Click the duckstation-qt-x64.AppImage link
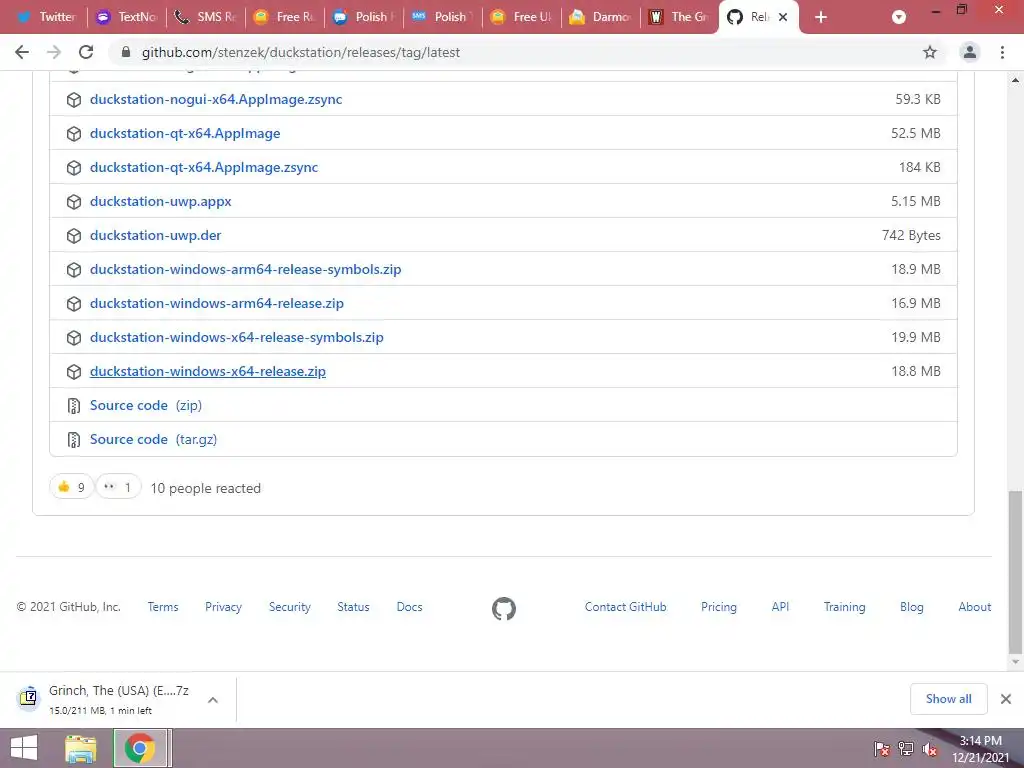Viewport: 1024px width, 768px height. click(185, 133)
